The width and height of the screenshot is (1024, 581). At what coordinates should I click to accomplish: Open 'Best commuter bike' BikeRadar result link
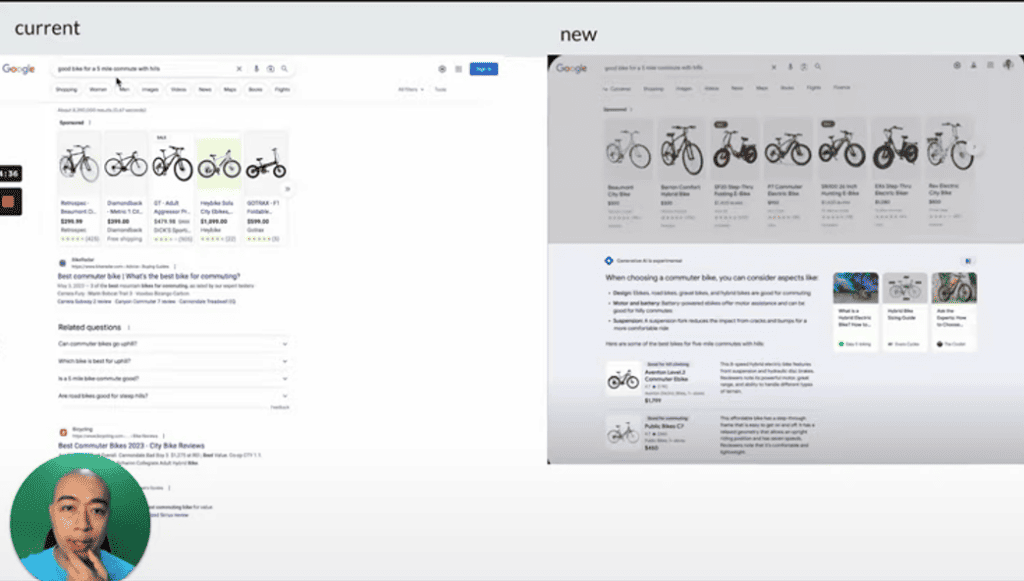pos(149,276)
